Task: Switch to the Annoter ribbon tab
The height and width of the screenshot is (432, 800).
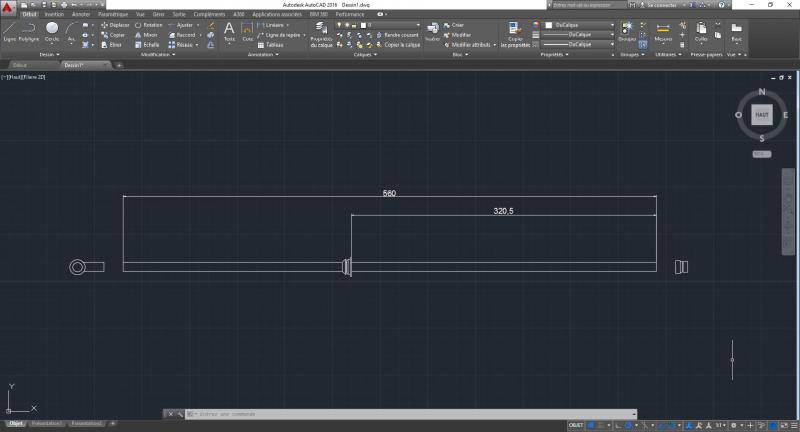Action: click(81, 14)
